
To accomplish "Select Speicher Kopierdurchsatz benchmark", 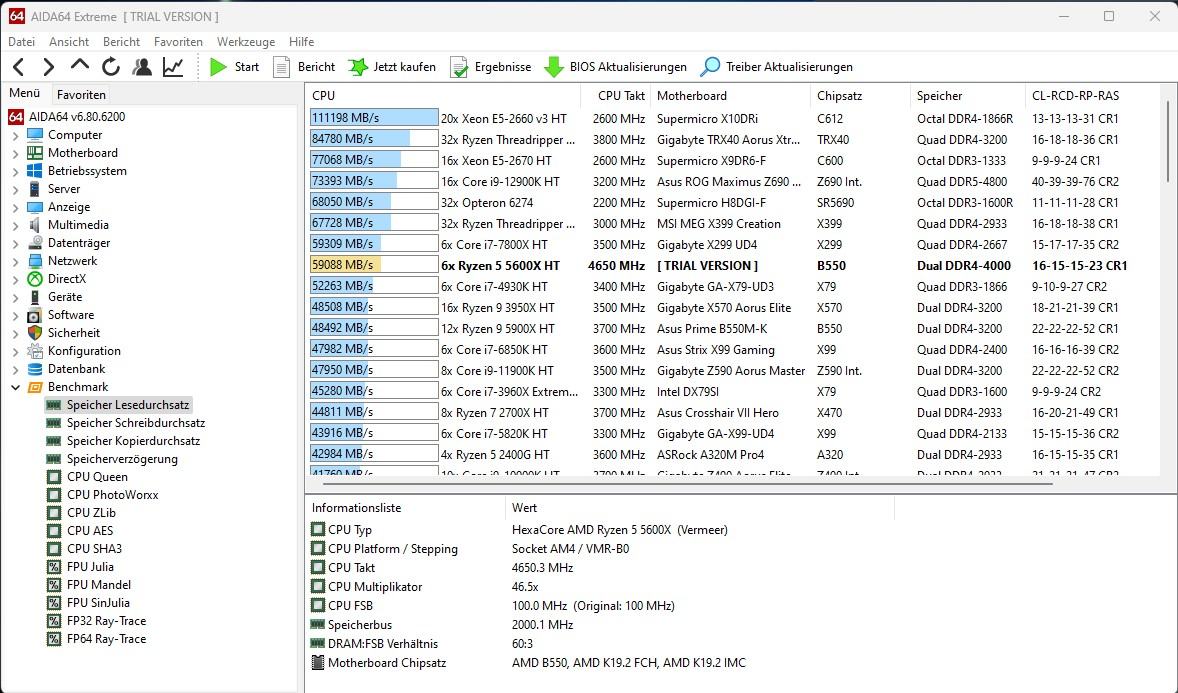I will [133, 441].
